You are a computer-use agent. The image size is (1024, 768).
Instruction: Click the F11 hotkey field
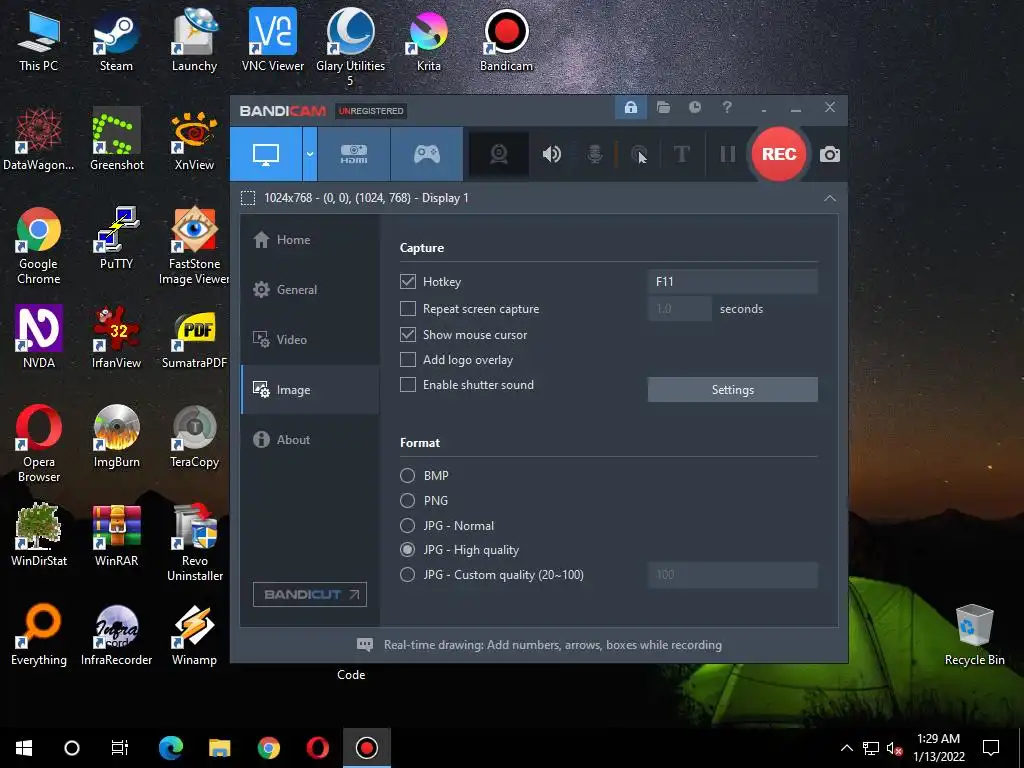[x=732, y=281]
